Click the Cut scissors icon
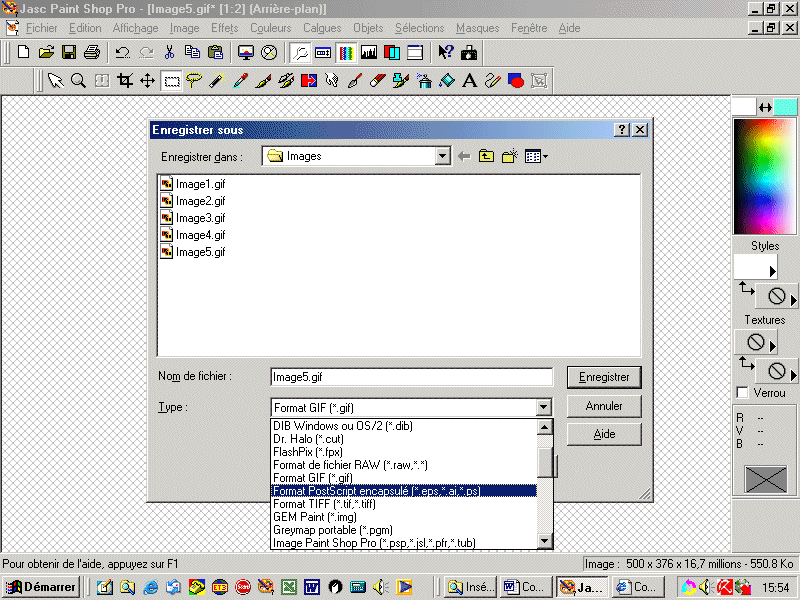The width and height of the screenshot is (800, 600). 169,52
